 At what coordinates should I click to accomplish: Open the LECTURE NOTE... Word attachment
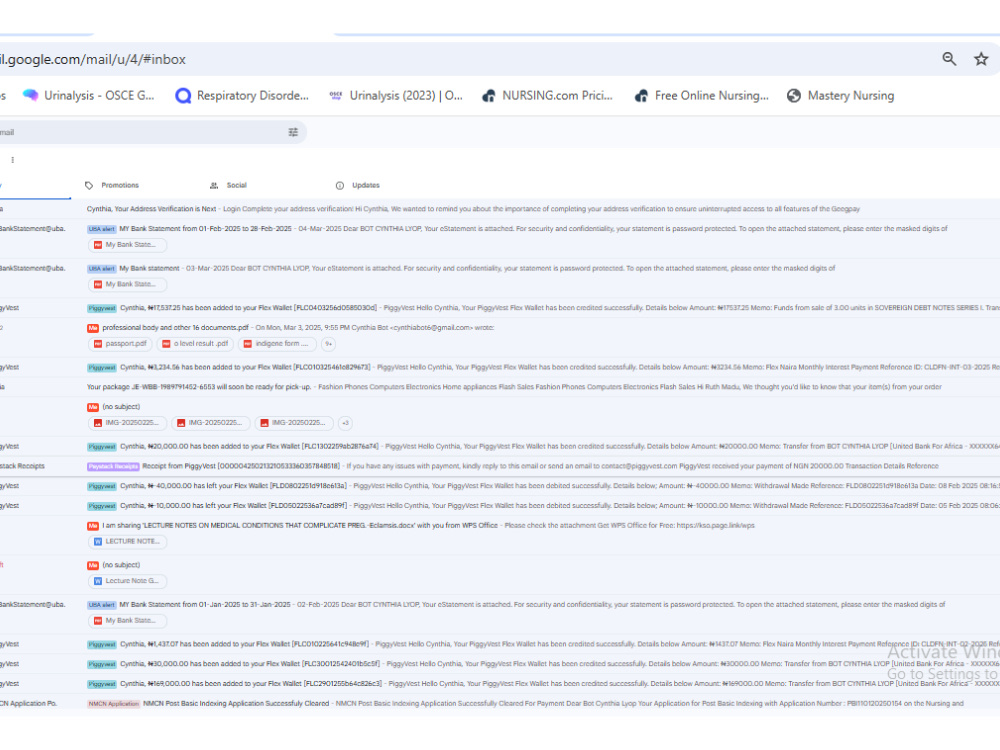(x=127, y=541)
